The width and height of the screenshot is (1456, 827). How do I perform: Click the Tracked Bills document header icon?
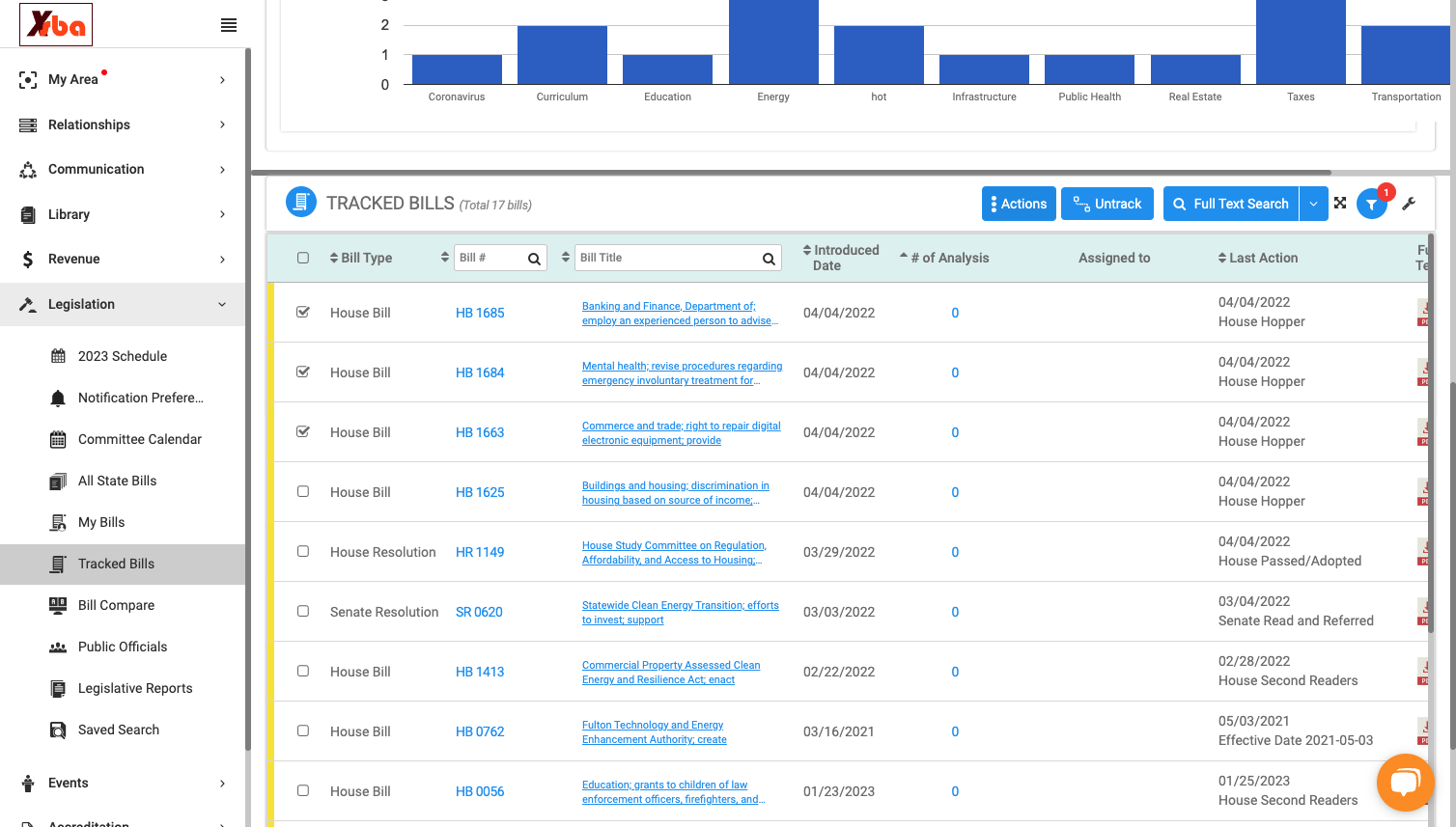click(301, 203)
